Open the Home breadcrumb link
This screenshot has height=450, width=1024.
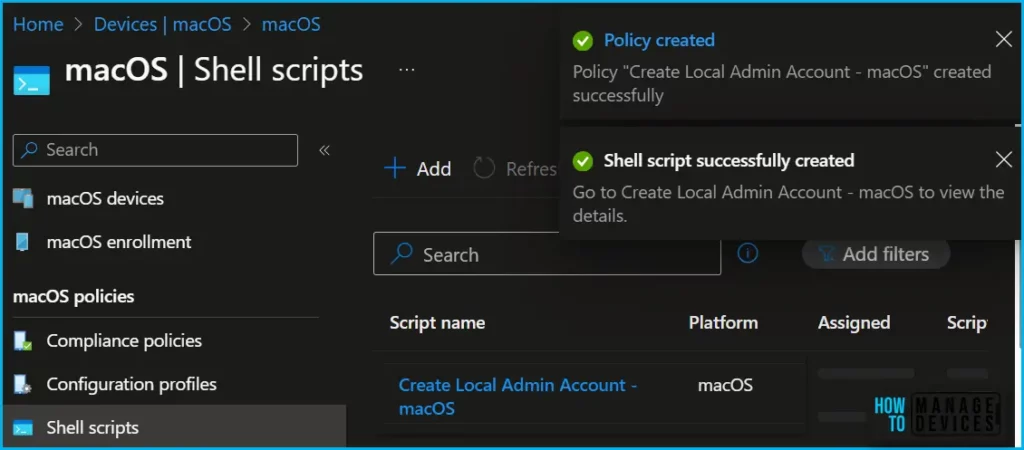pyautogui.click(x=38, y=25)
